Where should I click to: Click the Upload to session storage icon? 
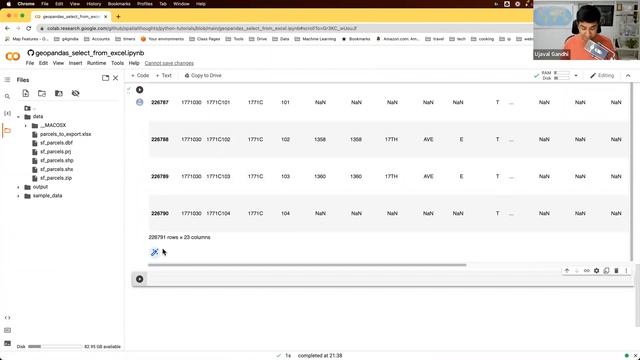click(26, 93)
